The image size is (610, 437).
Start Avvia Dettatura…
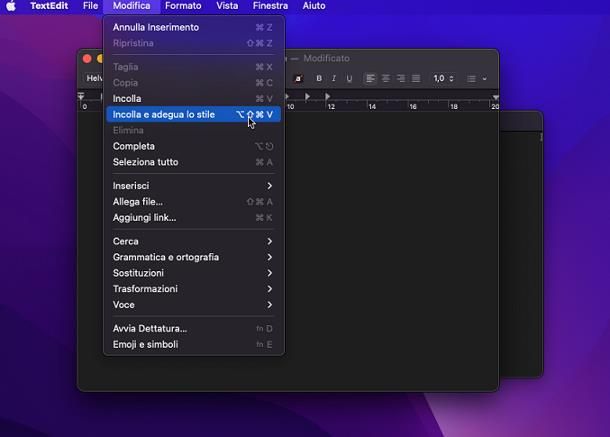click(193, 328)
